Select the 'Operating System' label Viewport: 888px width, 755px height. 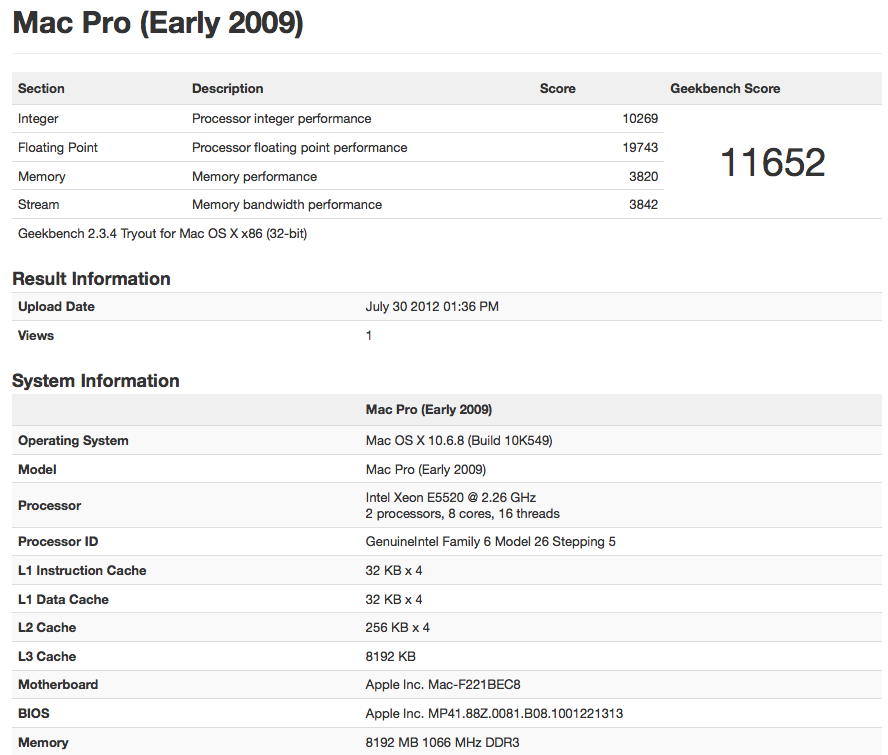pos(73,441)
